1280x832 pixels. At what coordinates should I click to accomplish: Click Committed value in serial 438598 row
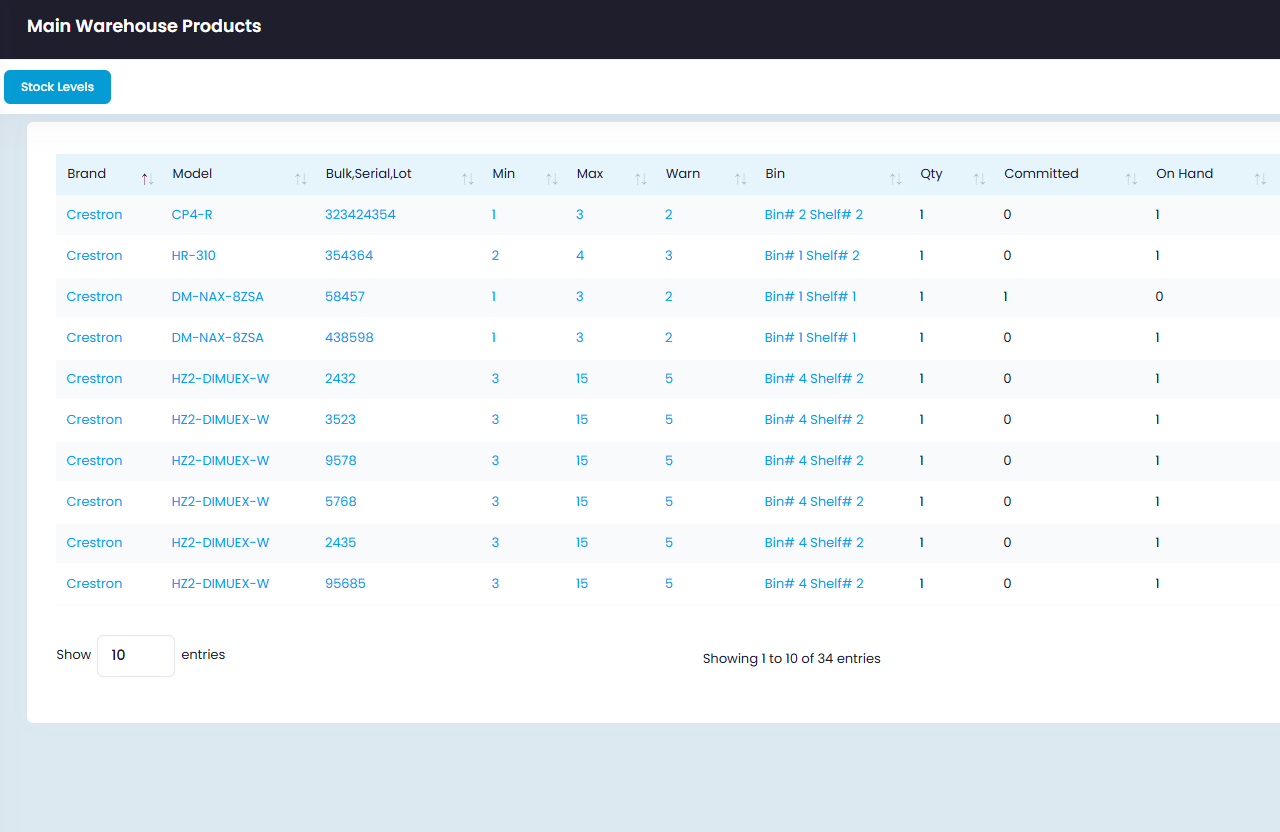pyautogui.click(x=1007, y=338)
